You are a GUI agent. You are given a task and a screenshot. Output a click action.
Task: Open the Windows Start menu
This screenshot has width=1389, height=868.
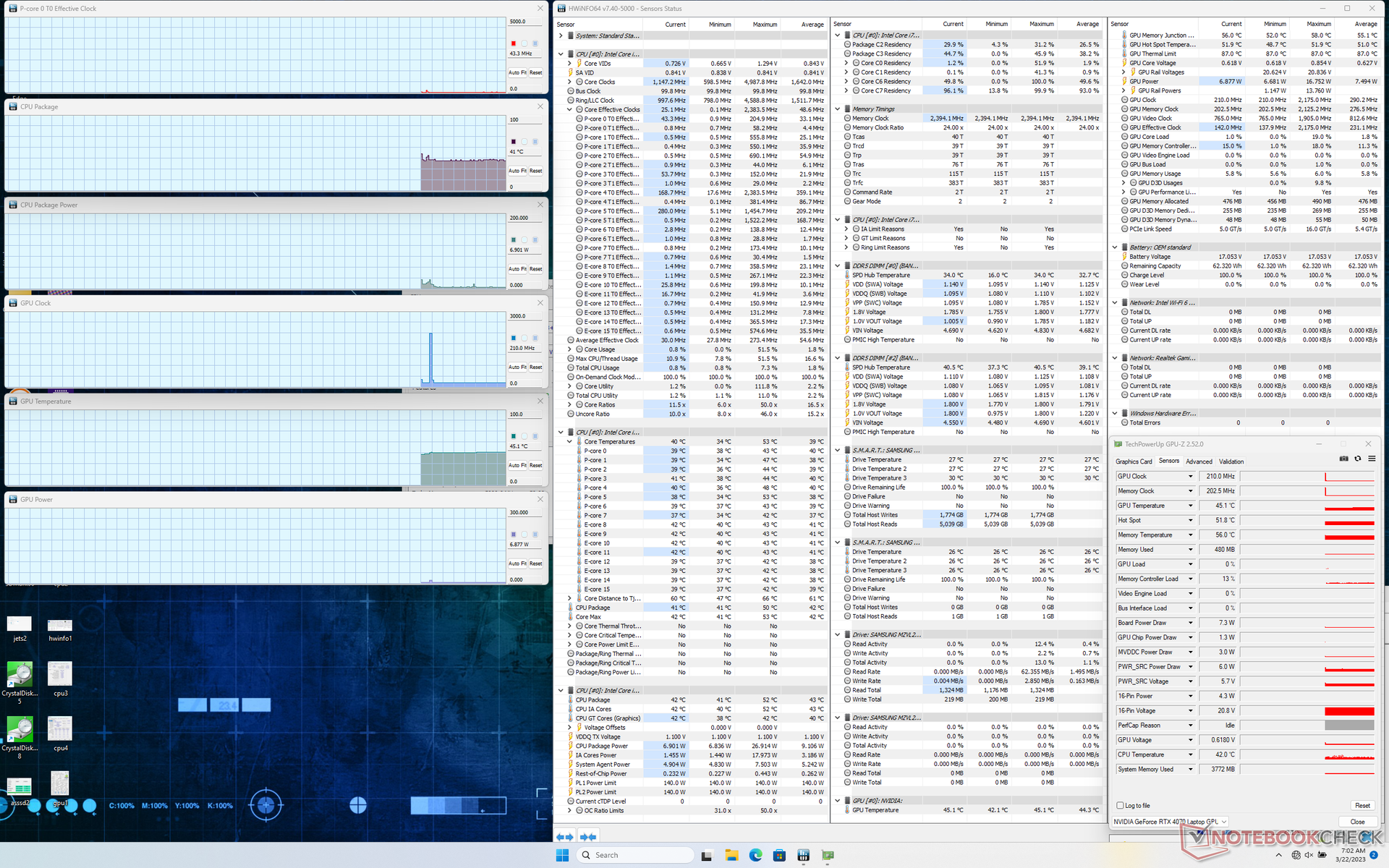[562, 855]
